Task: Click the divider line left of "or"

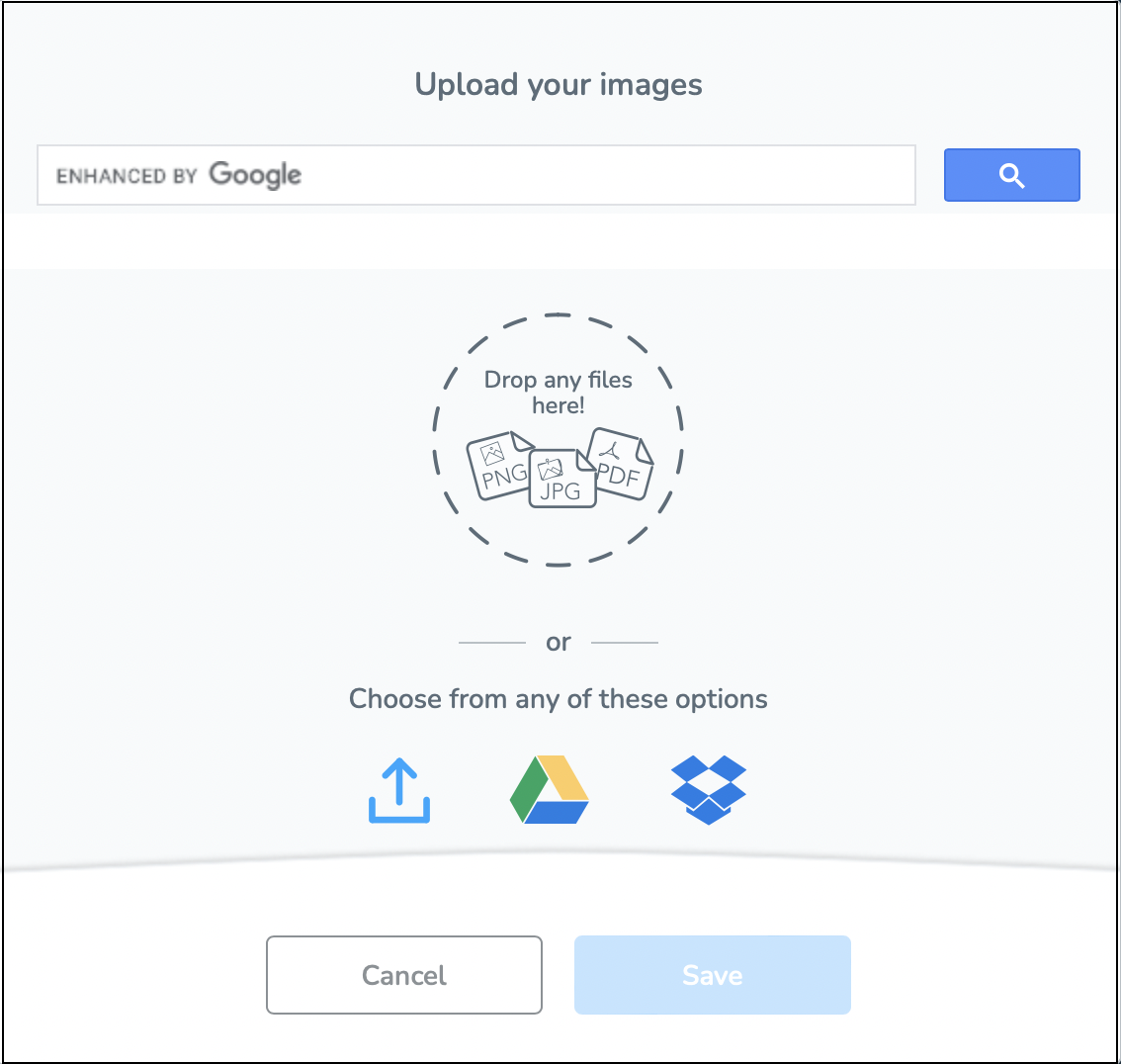Action: coord(492,643)
